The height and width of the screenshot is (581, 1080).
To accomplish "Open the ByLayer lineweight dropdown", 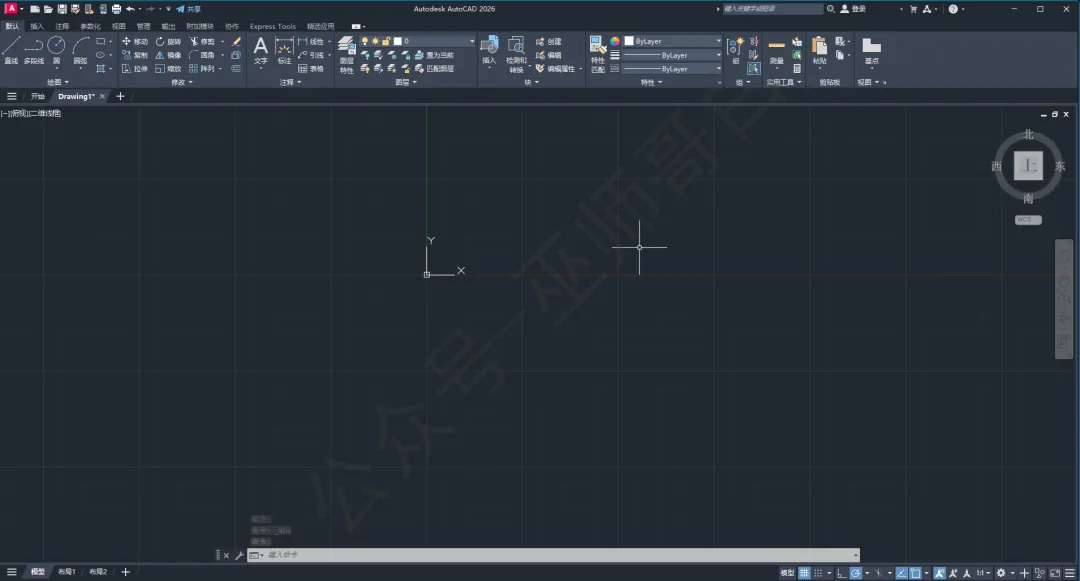I will click(718, 55).
